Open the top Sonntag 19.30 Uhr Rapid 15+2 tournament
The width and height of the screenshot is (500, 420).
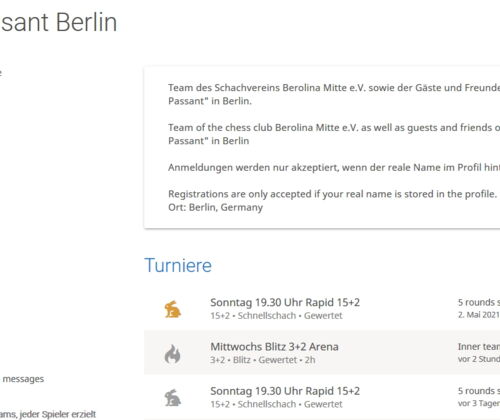pos(285,302)
